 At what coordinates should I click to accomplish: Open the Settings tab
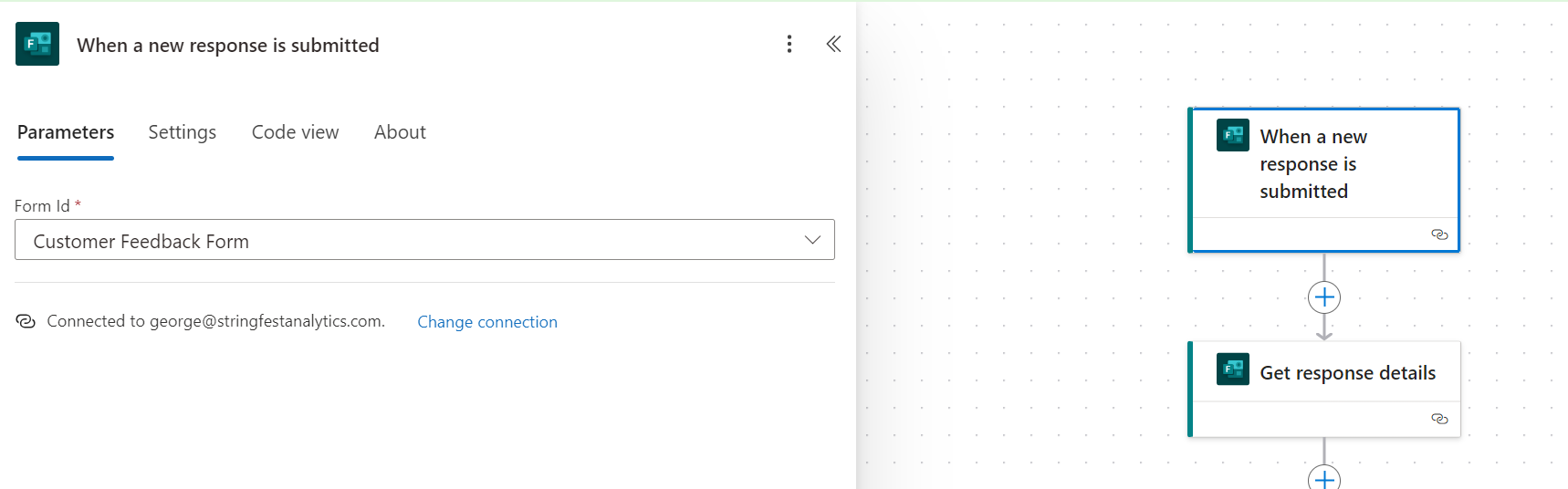point(183,132)
